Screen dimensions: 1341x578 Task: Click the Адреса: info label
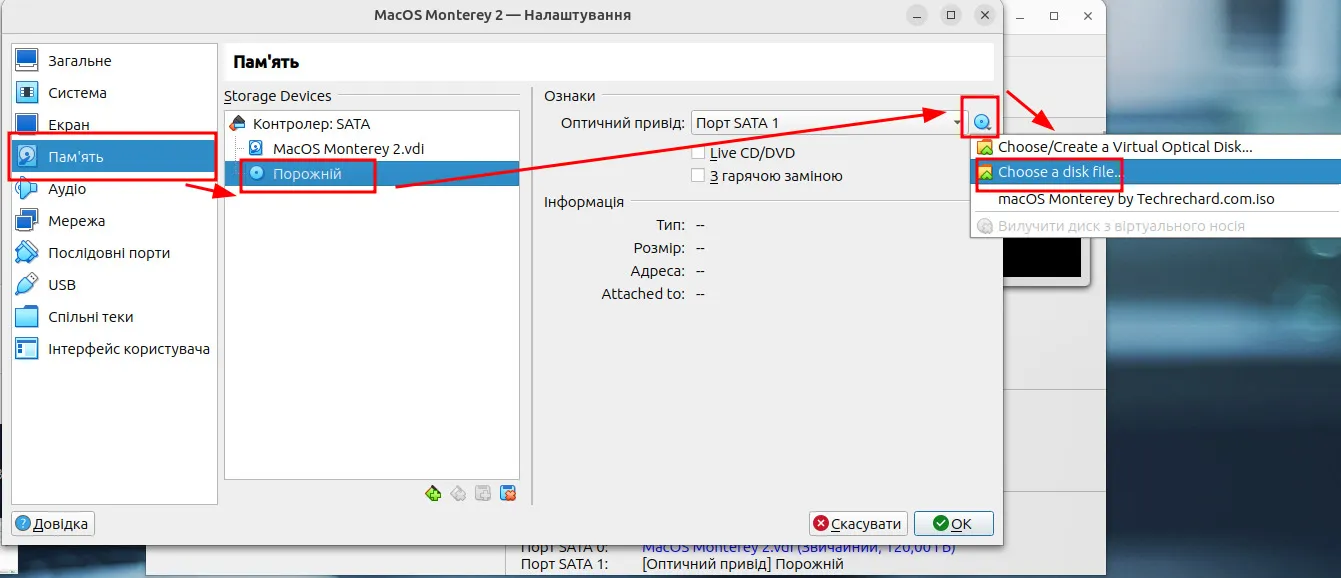click(x=658, y=271)
